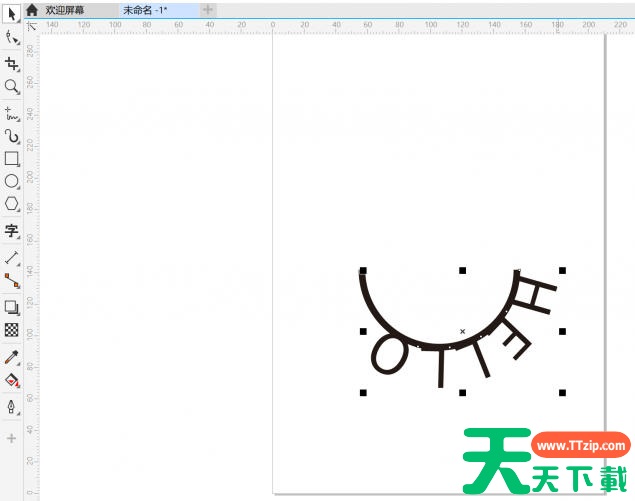Select the Shape node-editing tool
This screenshot has height=501, width=635.
point(12,38)
